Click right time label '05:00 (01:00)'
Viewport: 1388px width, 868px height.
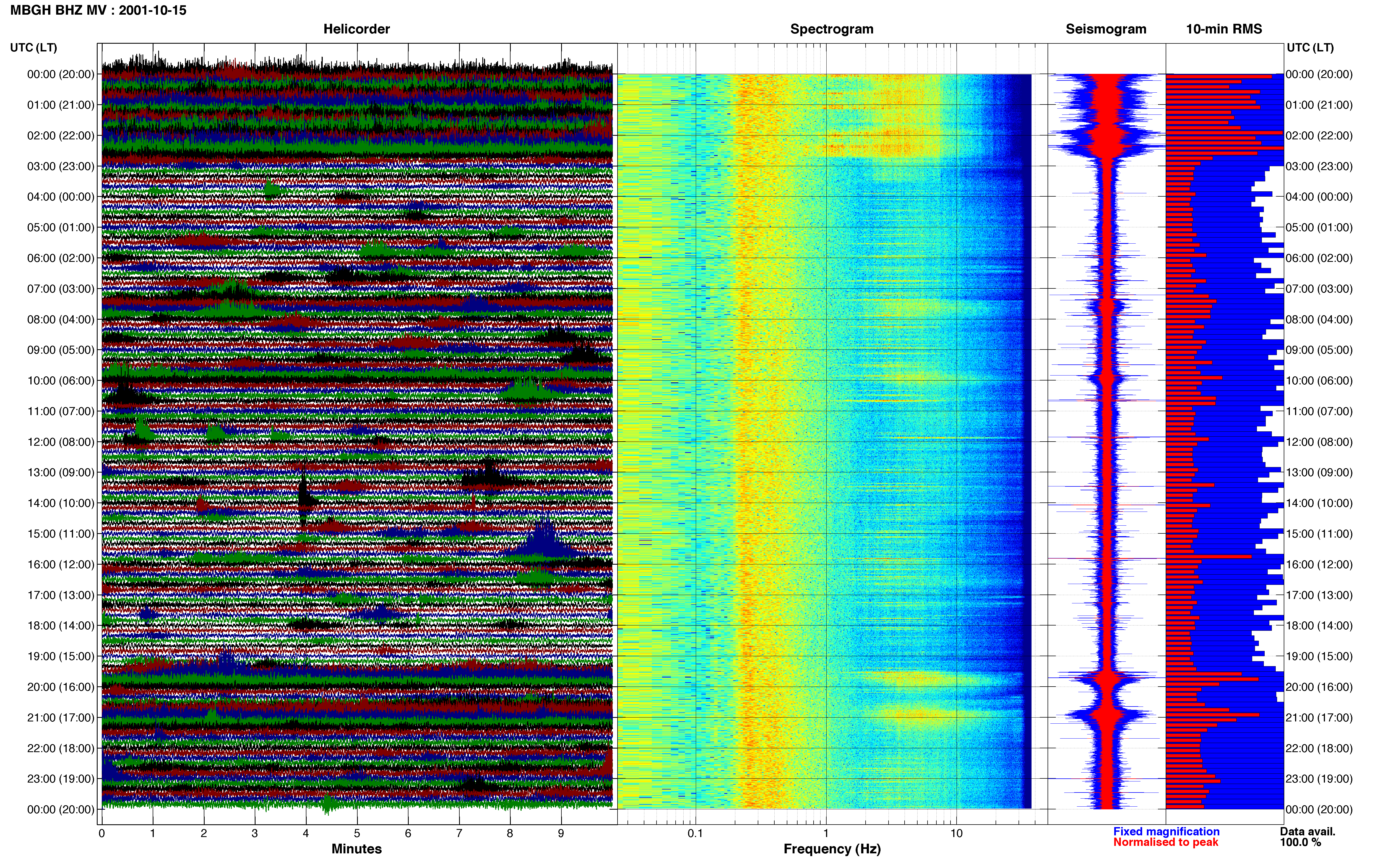point(1319,227)
